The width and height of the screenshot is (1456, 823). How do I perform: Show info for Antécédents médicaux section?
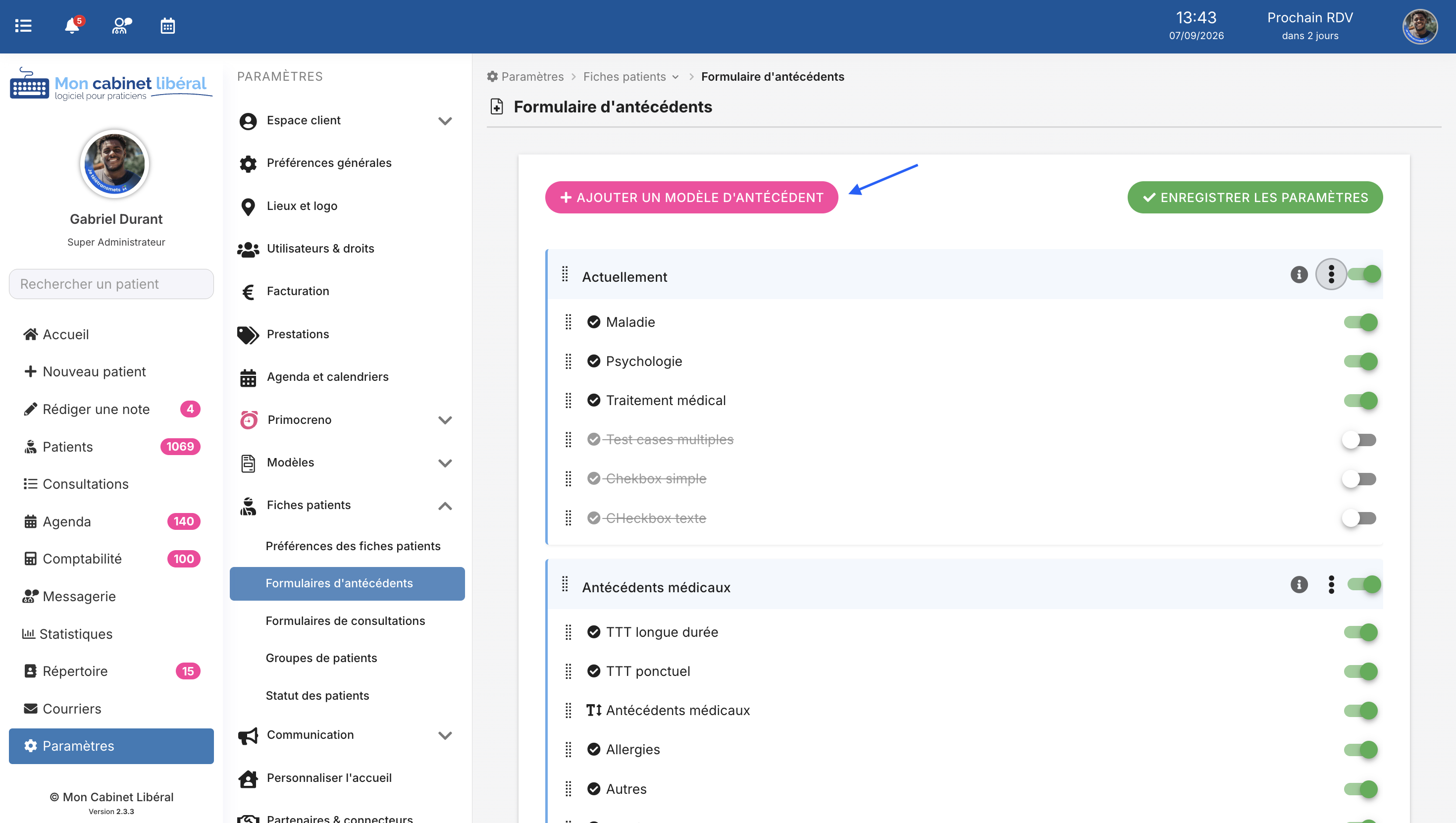pos(1299,584)
